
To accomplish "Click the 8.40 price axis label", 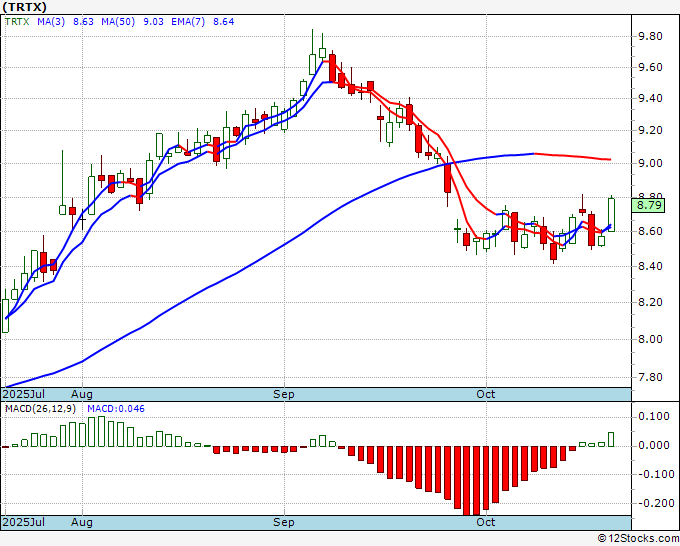I will click(651, 266).
